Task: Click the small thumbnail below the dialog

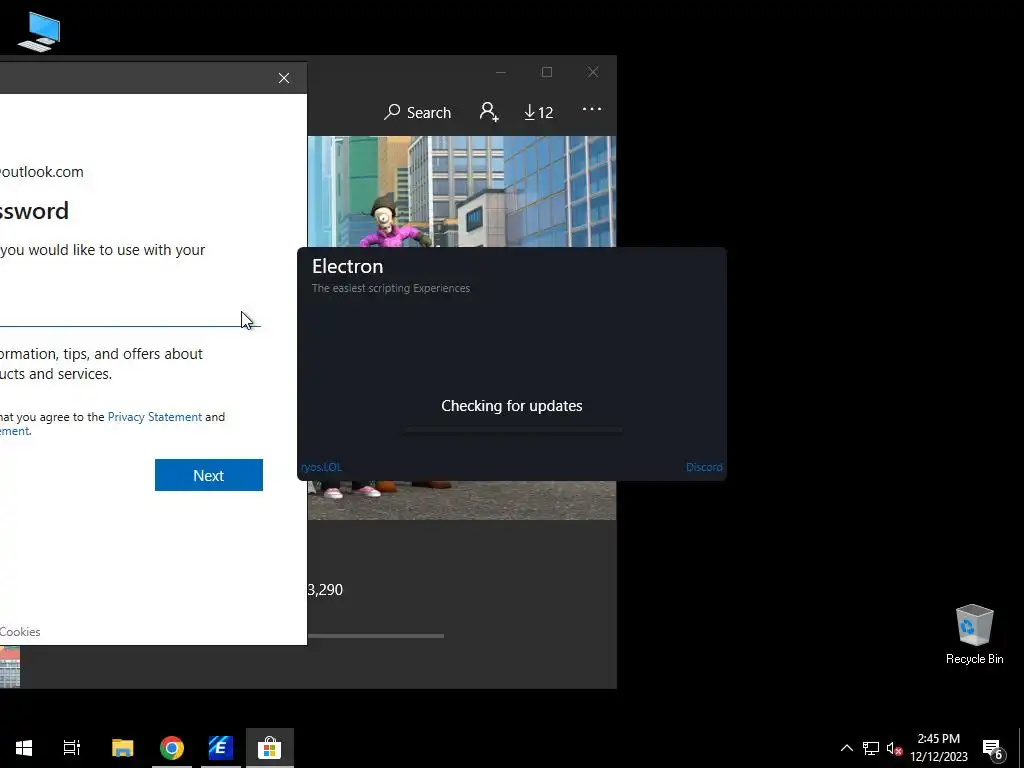Action: (10, 667)
